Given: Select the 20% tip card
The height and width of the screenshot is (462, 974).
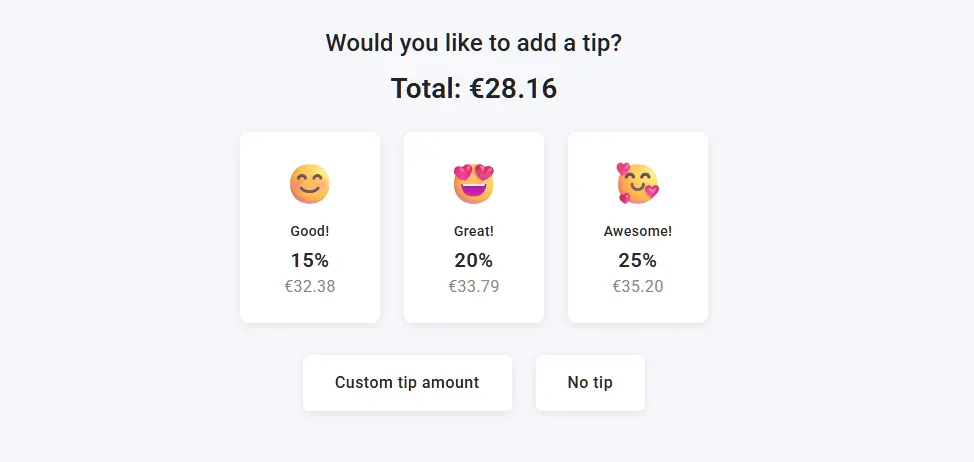Looking at the screenshot, I should tap(474, 227).
